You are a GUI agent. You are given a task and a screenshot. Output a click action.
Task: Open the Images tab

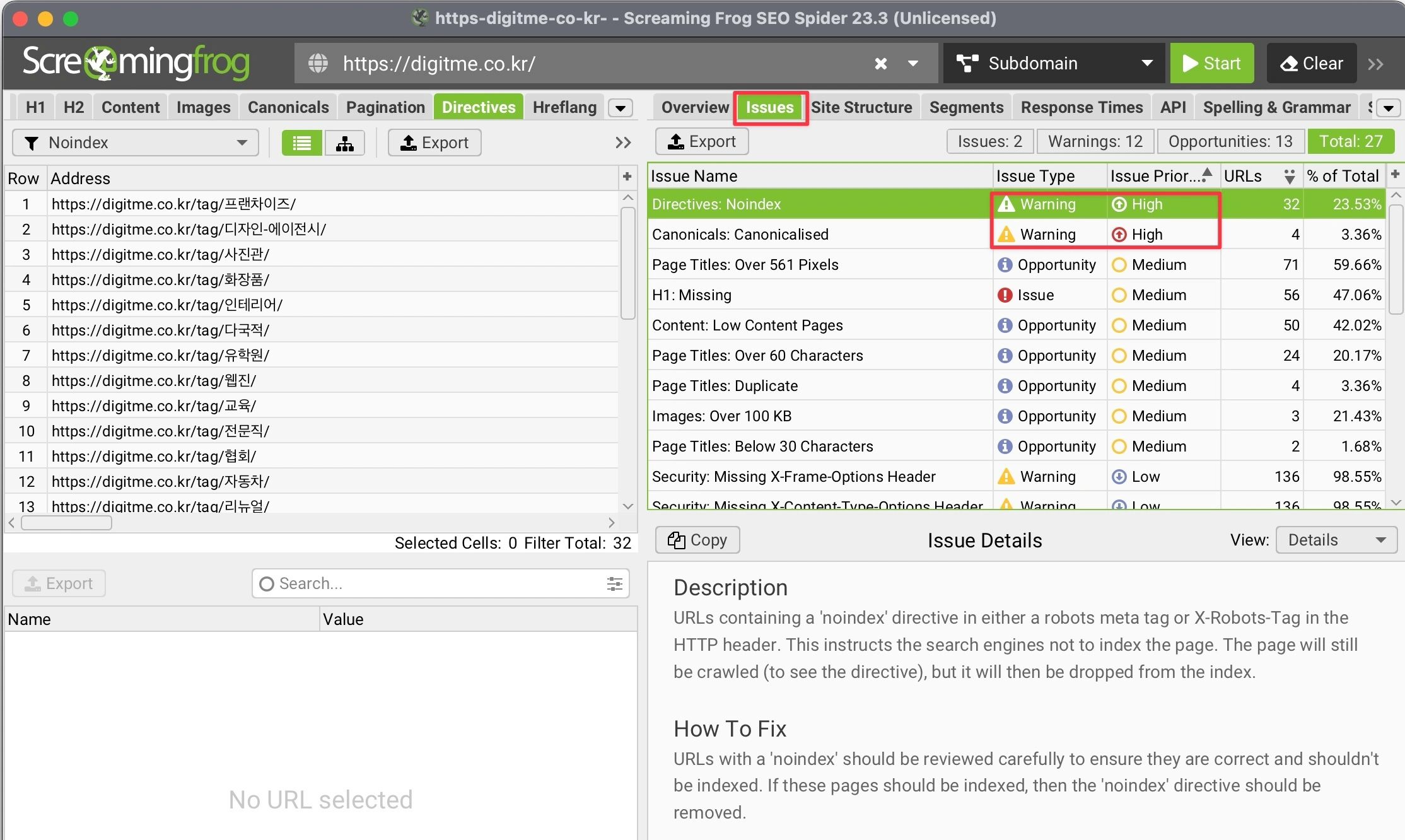click(203, 107)
